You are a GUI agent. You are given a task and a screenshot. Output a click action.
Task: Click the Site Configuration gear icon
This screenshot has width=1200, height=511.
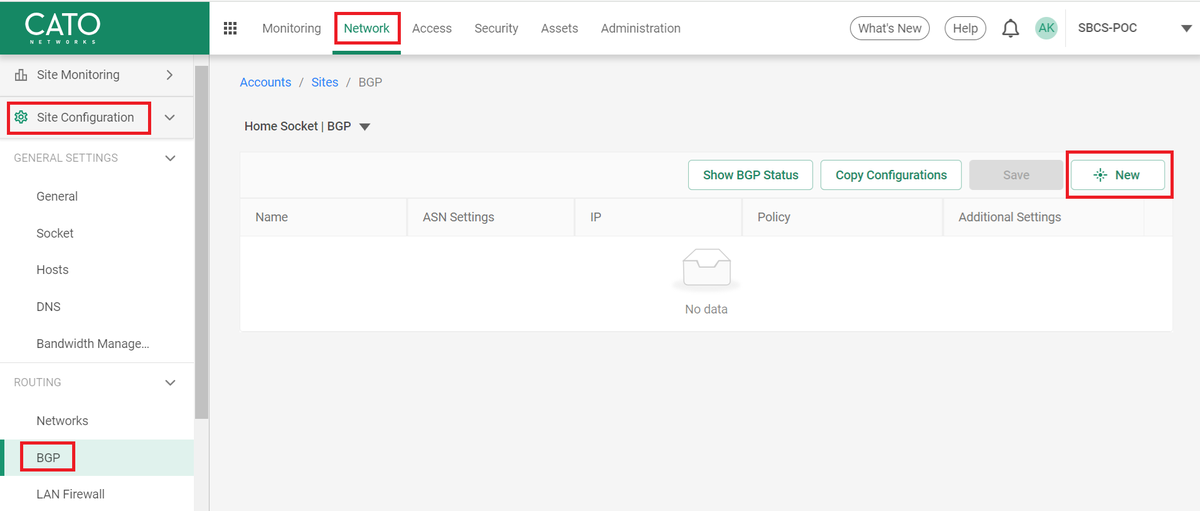tap(21, 117)
